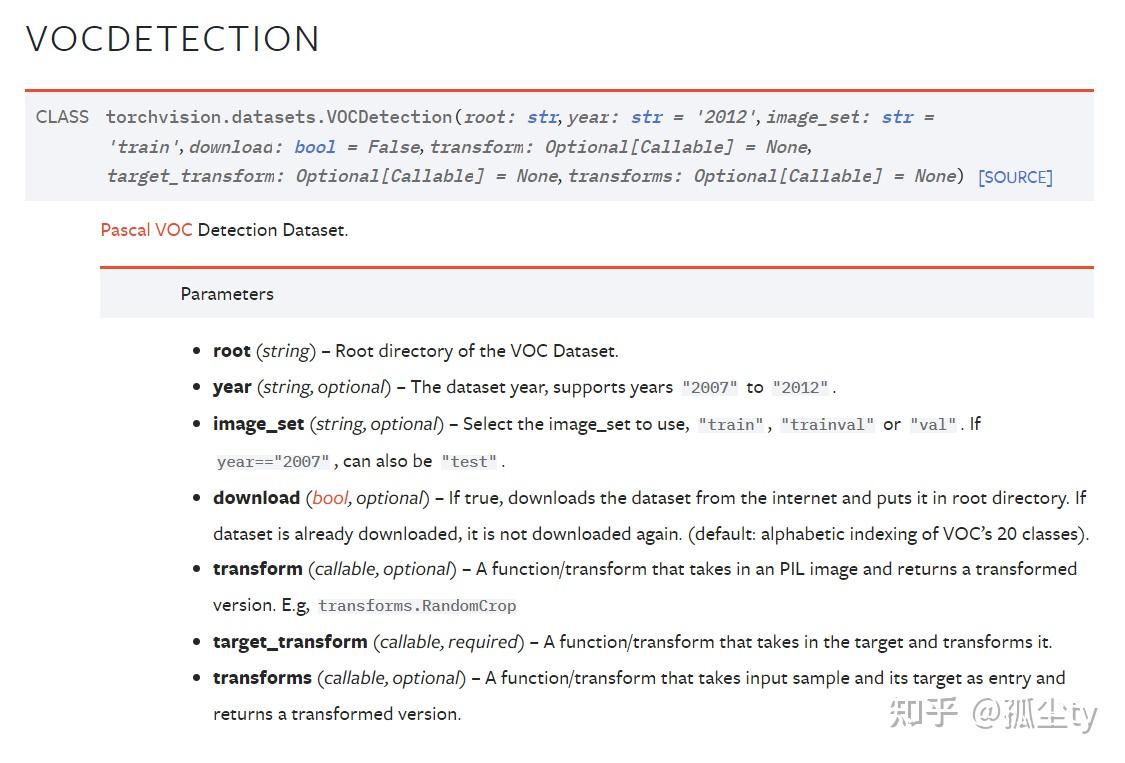Follow the Pascal VOC link
Screen dimensions: 1125x763
point(146,230)
